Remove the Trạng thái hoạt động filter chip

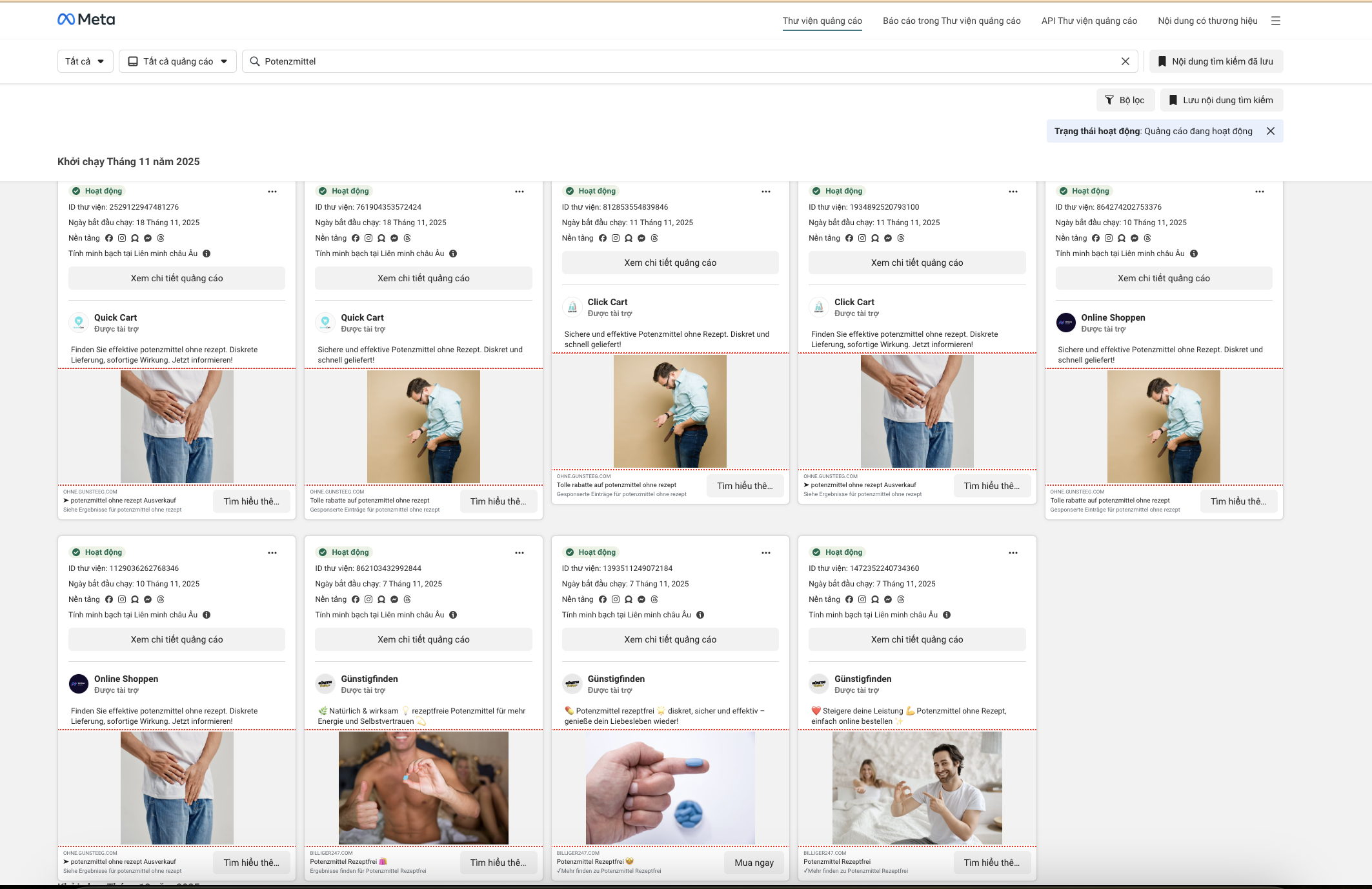coord(1270,131)
